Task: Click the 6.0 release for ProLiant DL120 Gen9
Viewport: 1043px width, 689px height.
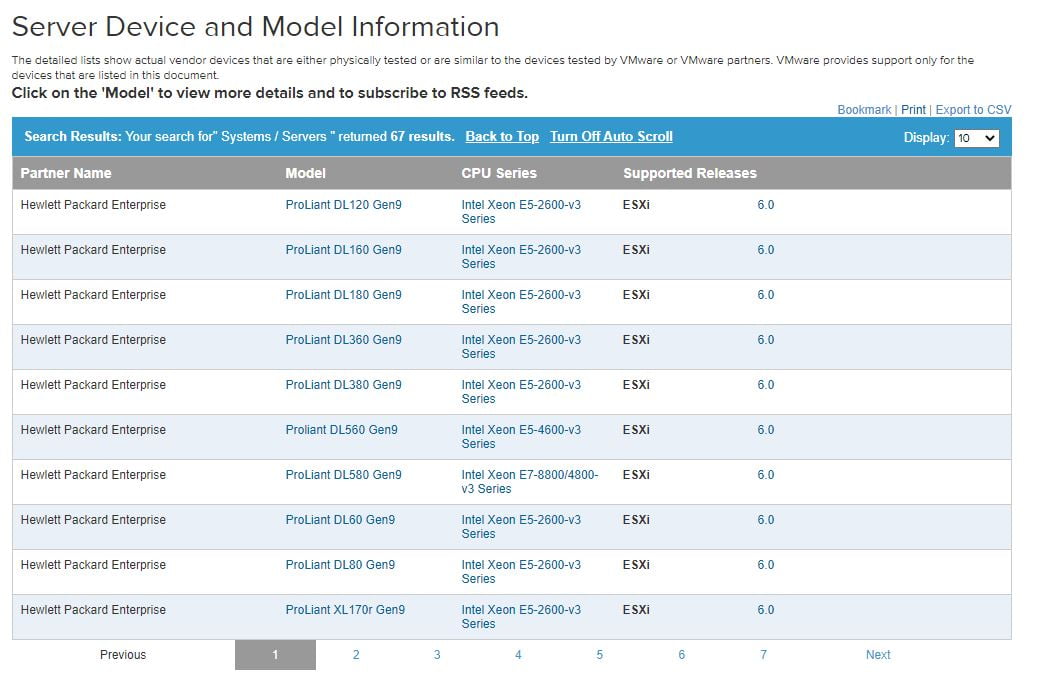Action: tap(766, 205)
